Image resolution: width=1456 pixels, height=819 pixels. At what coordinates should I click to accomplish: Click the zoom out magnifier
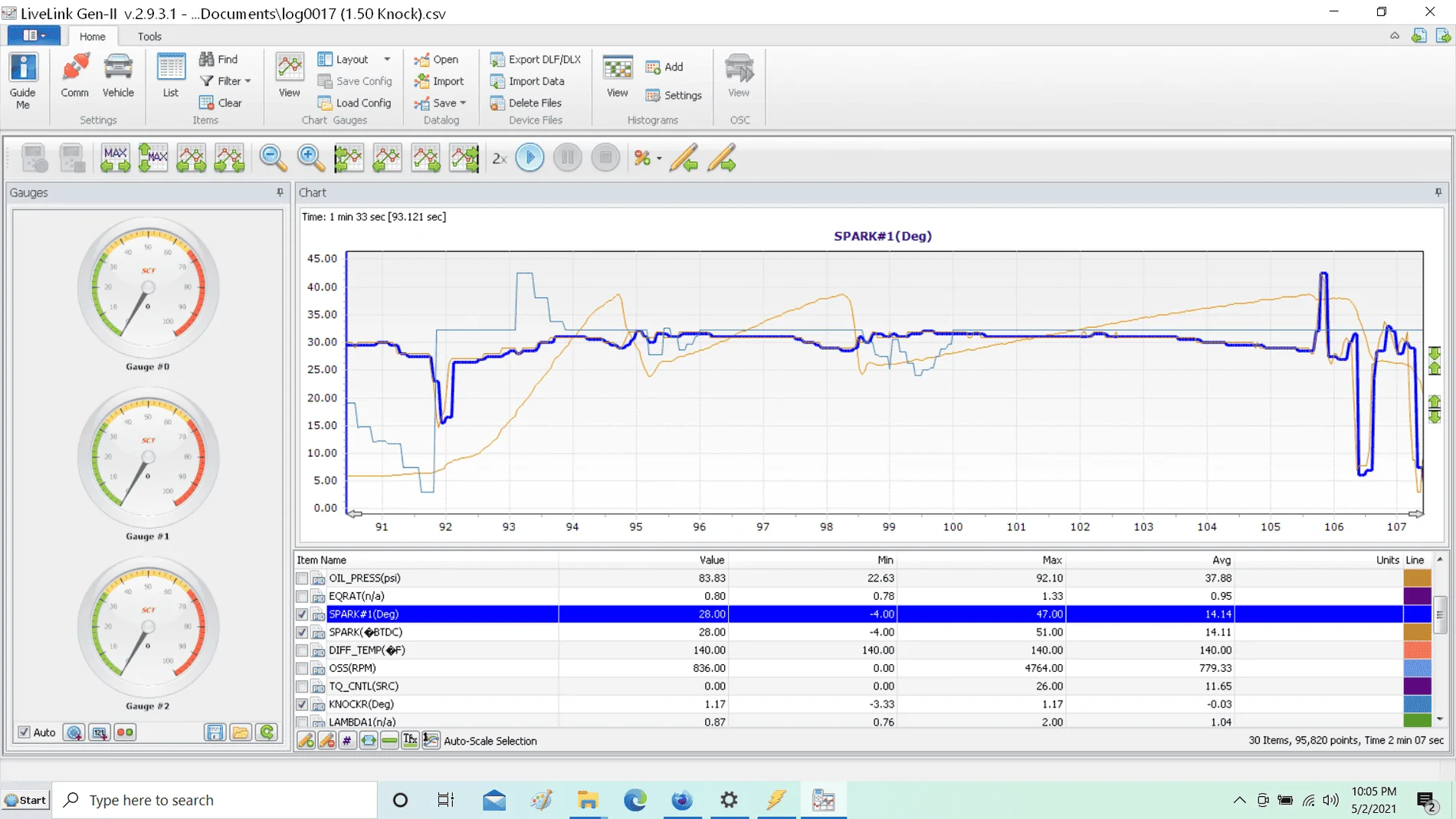tap(272, 158)
